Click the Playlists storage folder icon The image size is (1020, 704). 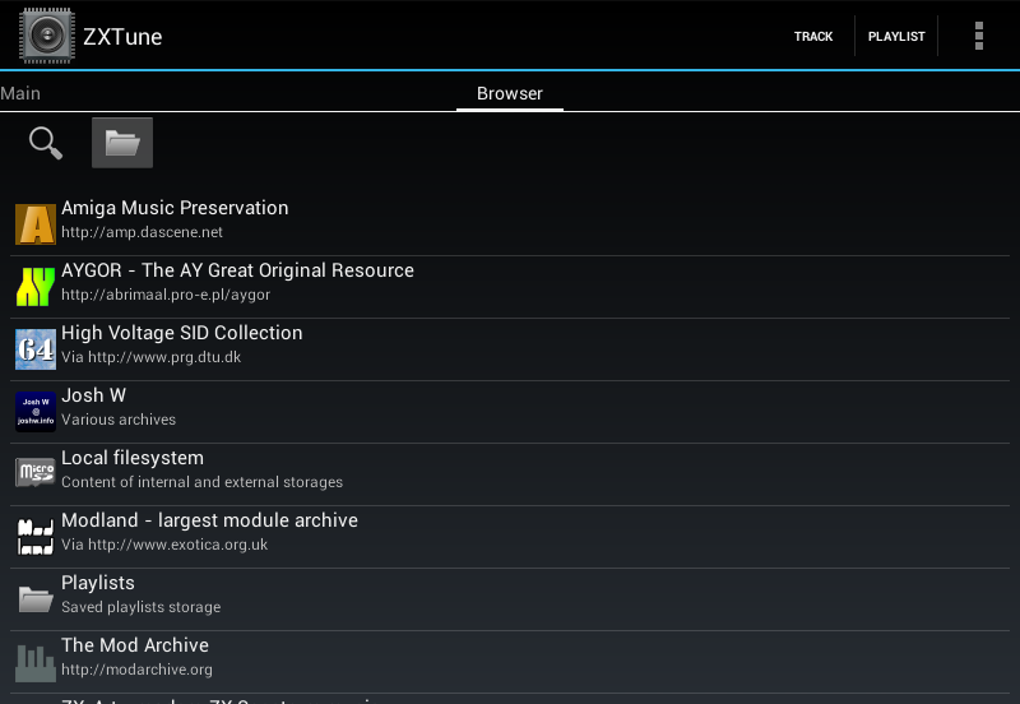[34, 598]
